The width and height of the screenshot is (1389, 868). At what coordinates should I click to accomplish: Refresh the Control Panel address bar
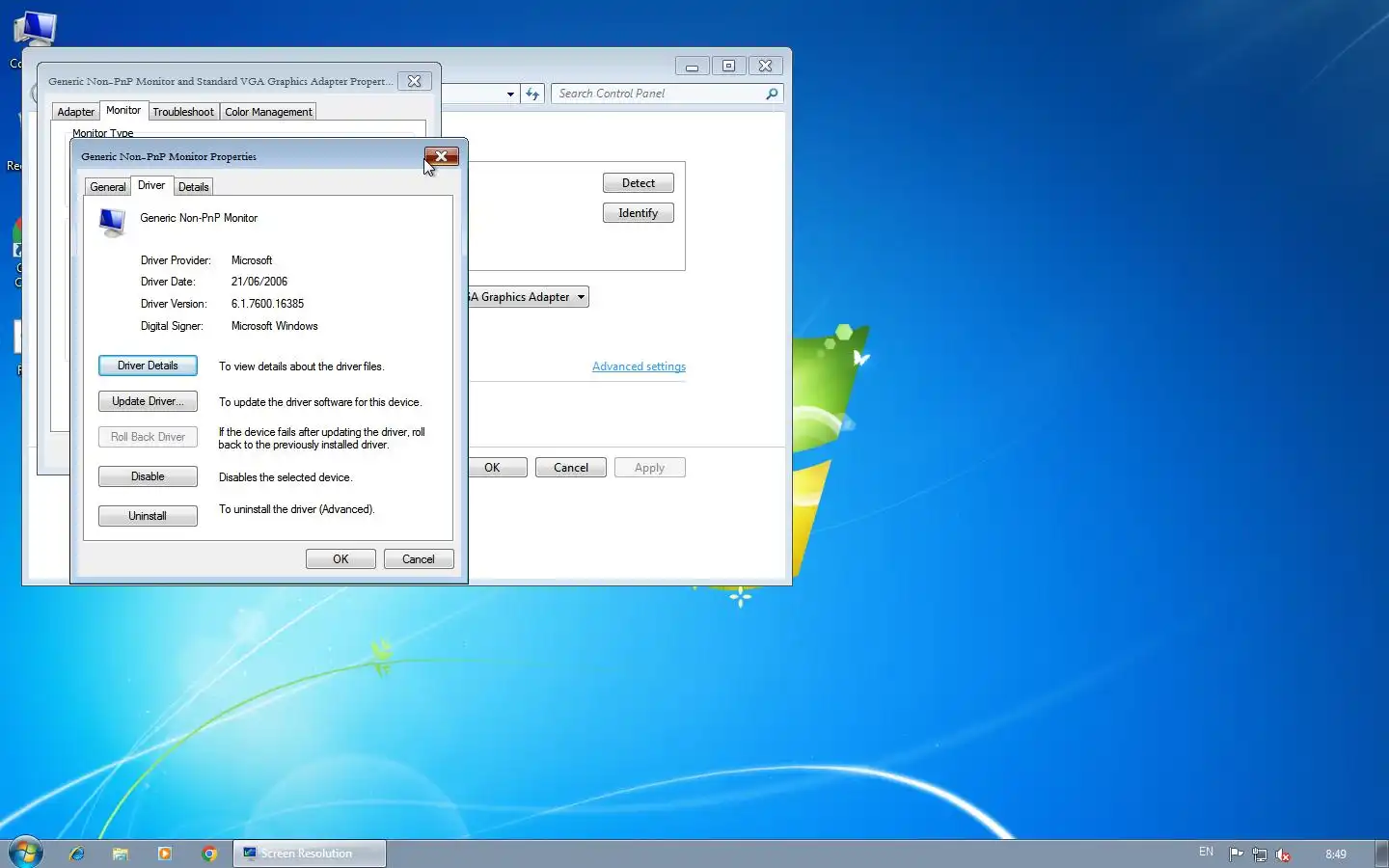click(532, 94)
